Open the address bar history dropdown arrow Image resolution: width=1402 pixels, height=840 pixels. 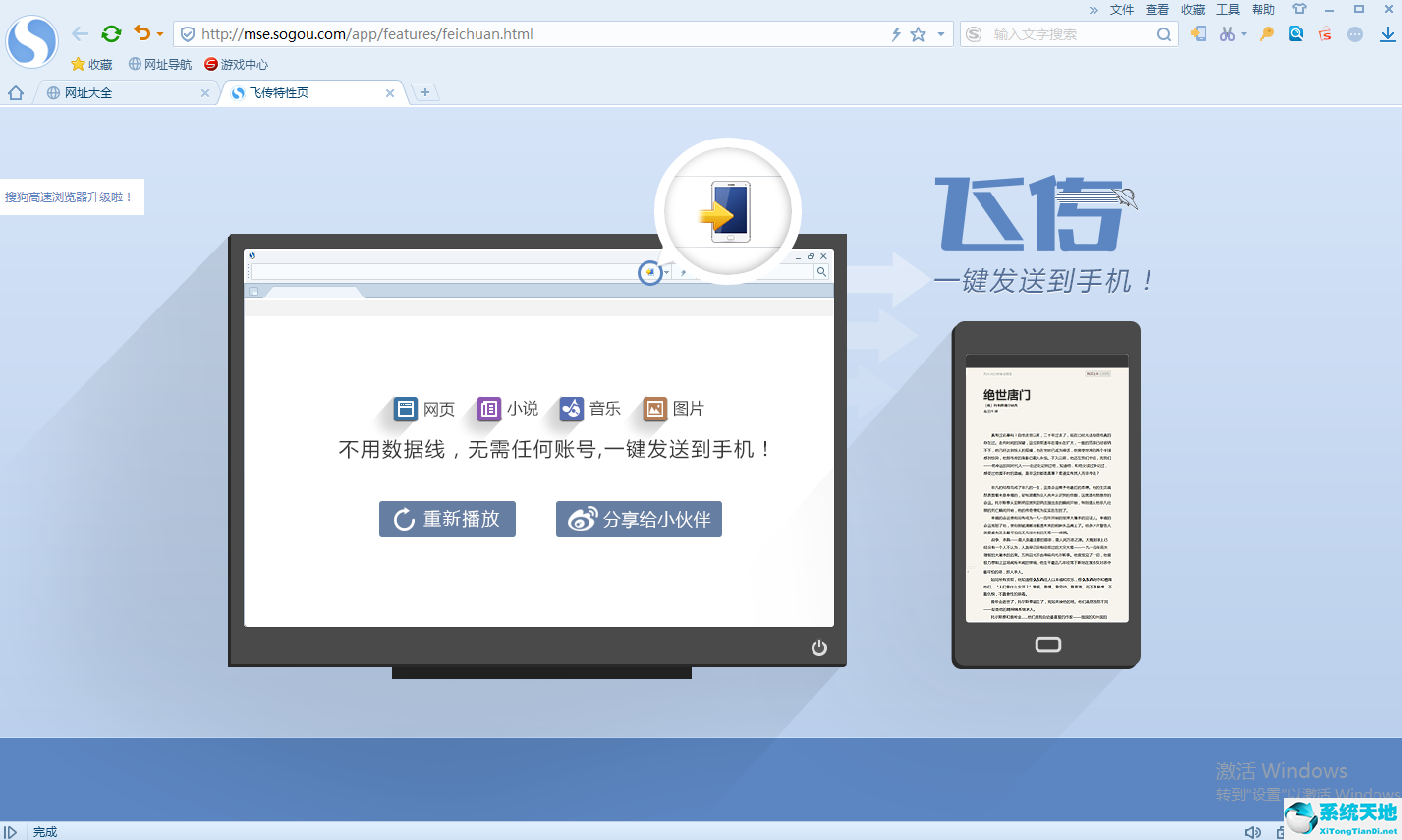(941, 34)
